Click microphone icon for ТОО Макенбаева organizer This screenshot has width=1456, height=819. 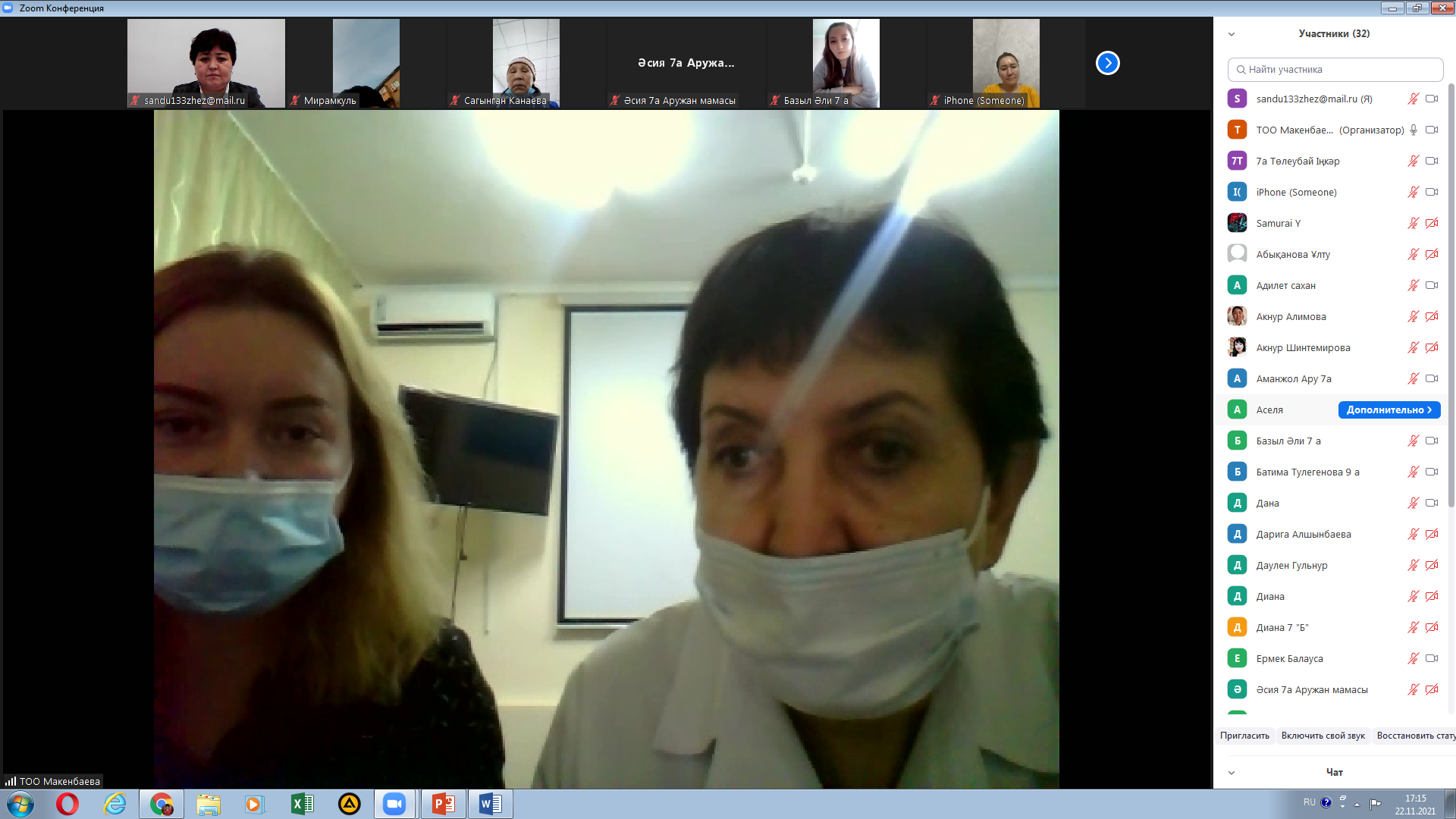point(1414,130)
